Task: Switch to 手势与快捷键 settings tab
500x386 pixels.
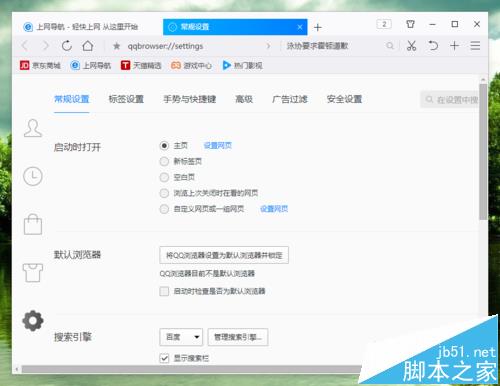Action: coord(189,99)
